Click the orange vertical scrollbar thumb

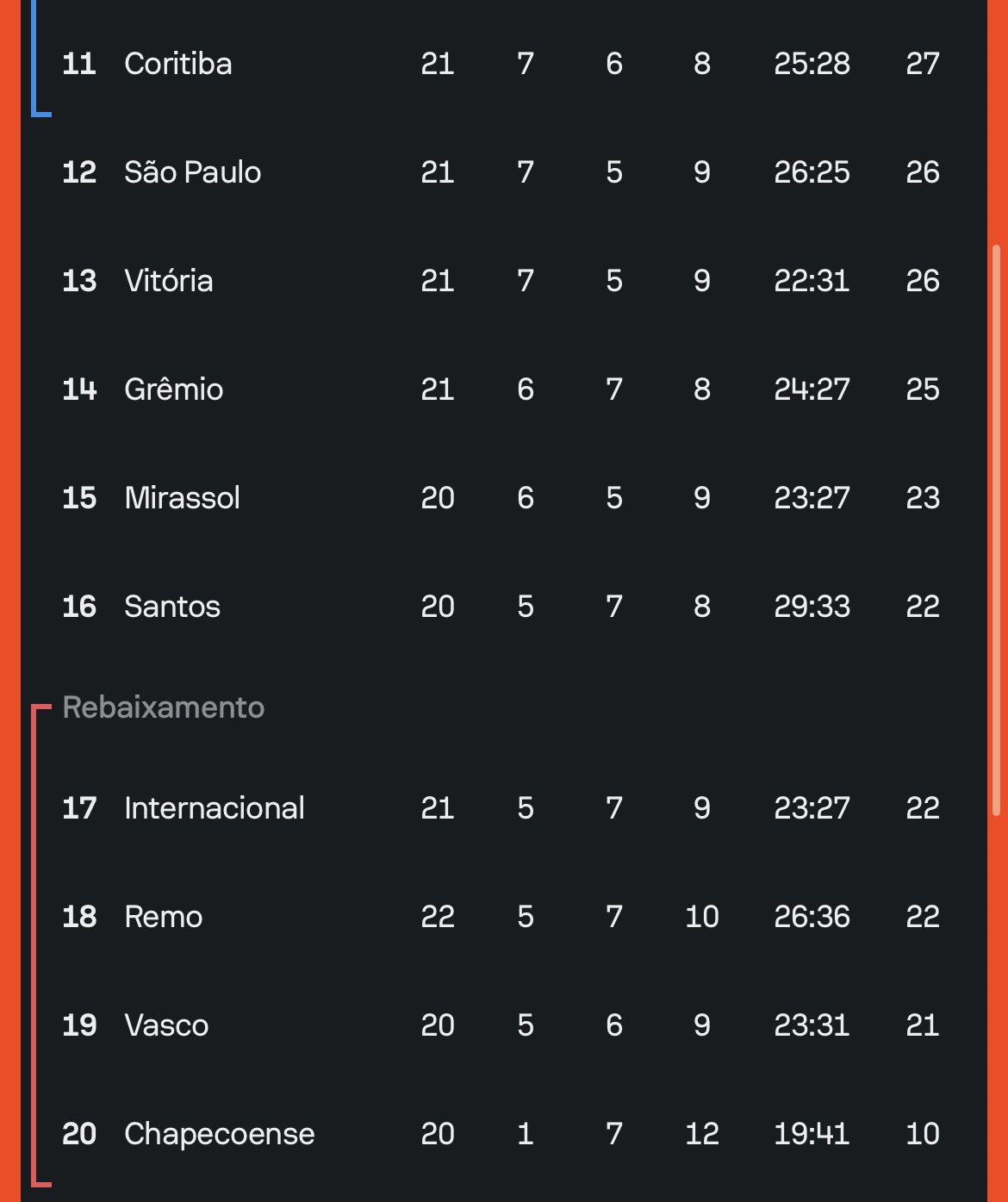(997, 530)
